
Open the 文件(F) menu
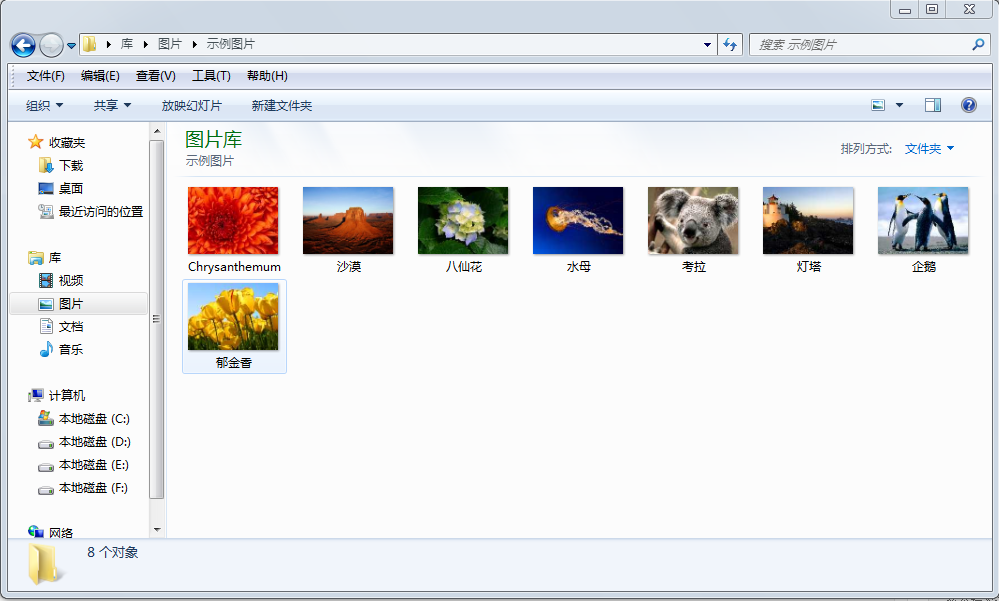[45, 76]
